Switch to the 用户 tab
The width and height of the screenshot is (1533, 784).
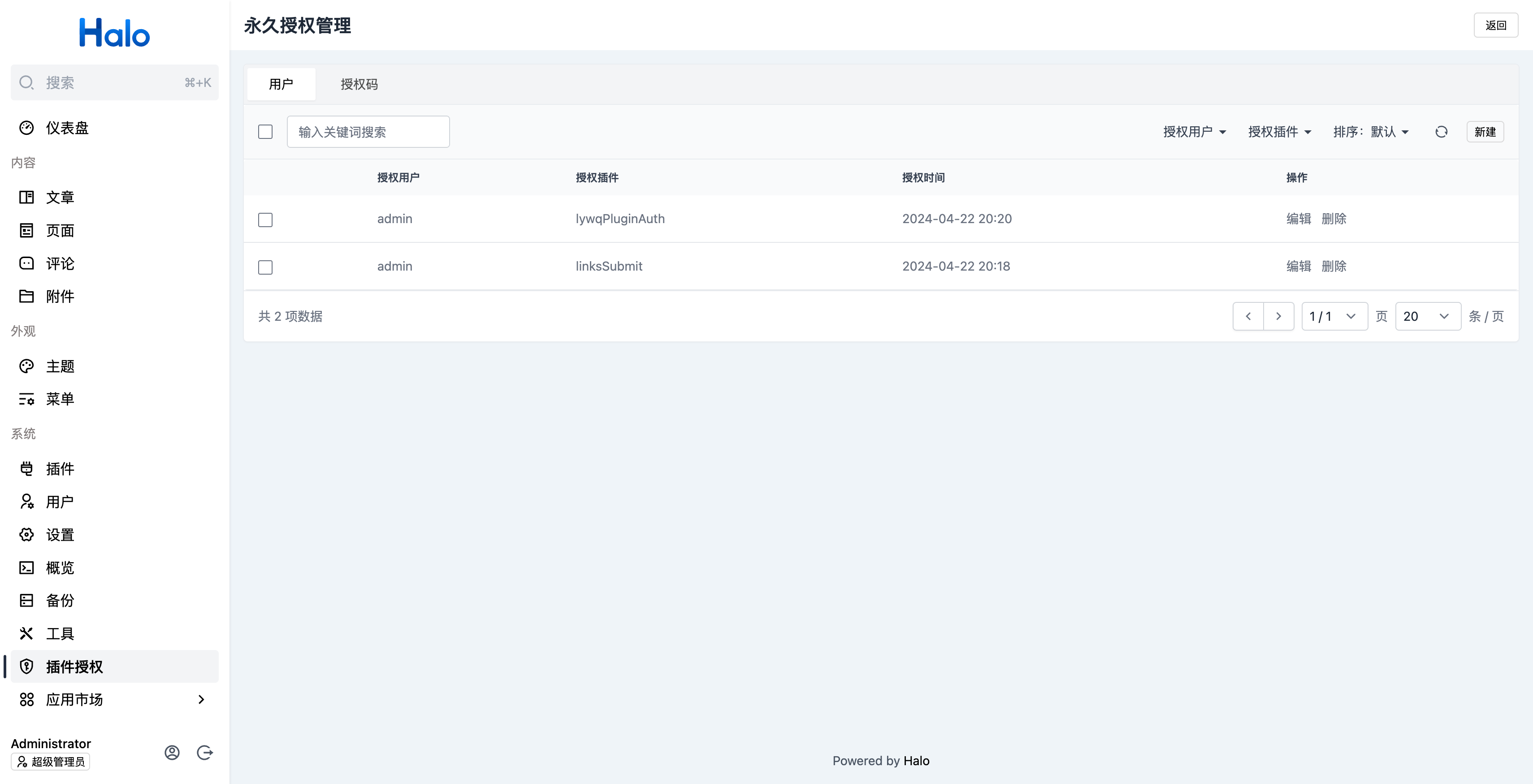(x=281, y=84)
